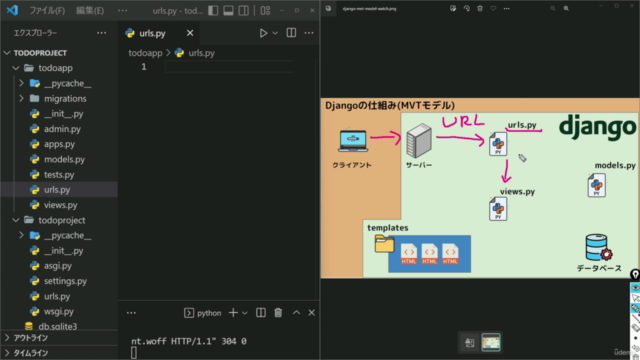
Task: Toggle bottom panel visibility
Action: pyautogui.click(x=229, y=10)
